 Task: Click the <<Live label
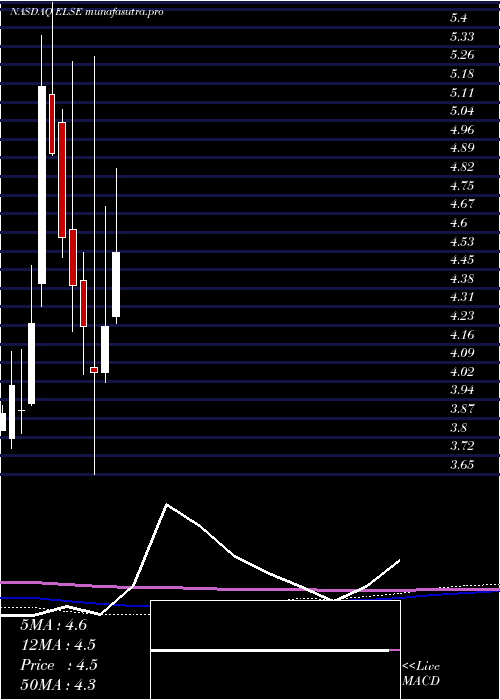click(x=421, y=667)
